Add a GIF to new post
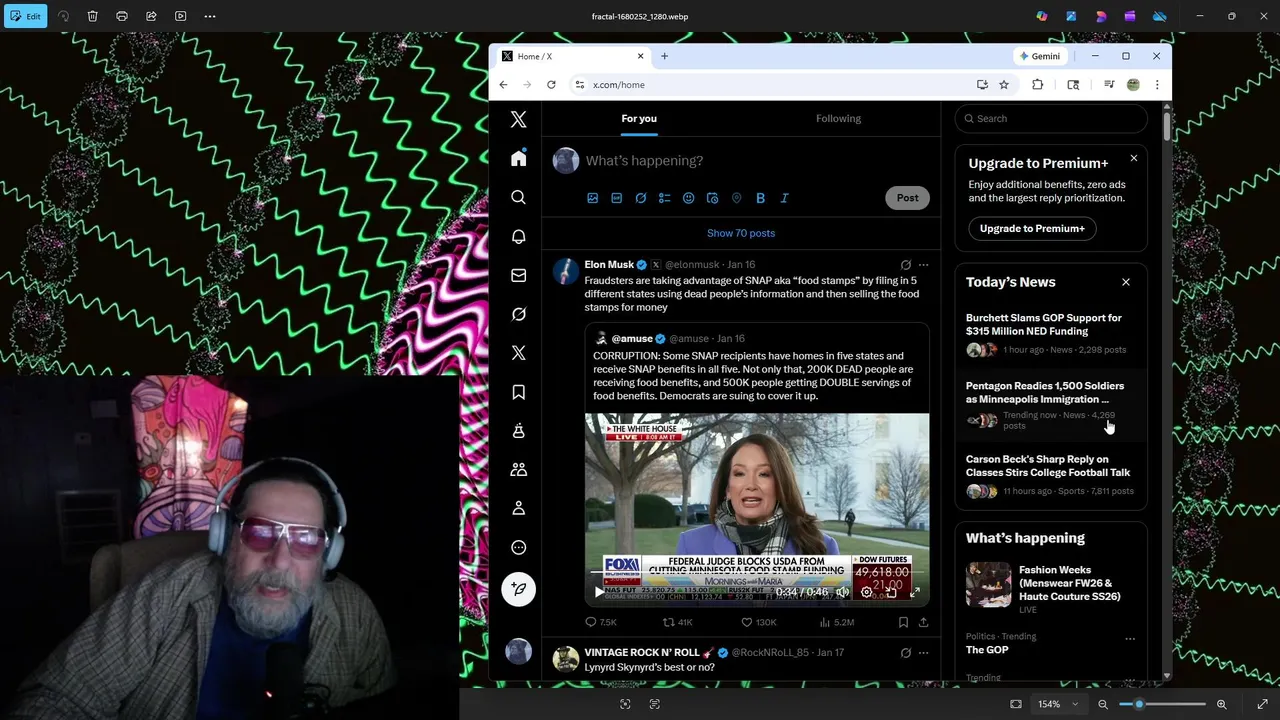 [617, 198]
